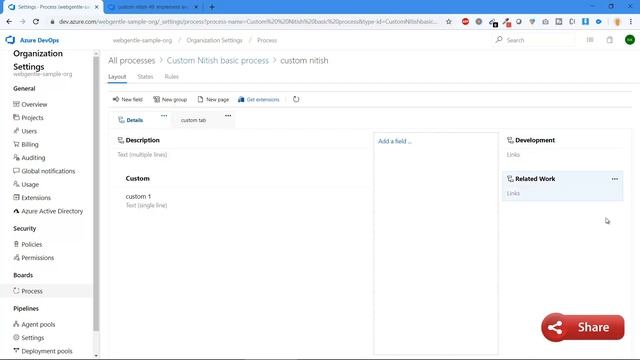Image resolution: width=640 pixels, height=360 pixels.
Task: Click the marketplace bag icon in the header
Action: (610, 40)
